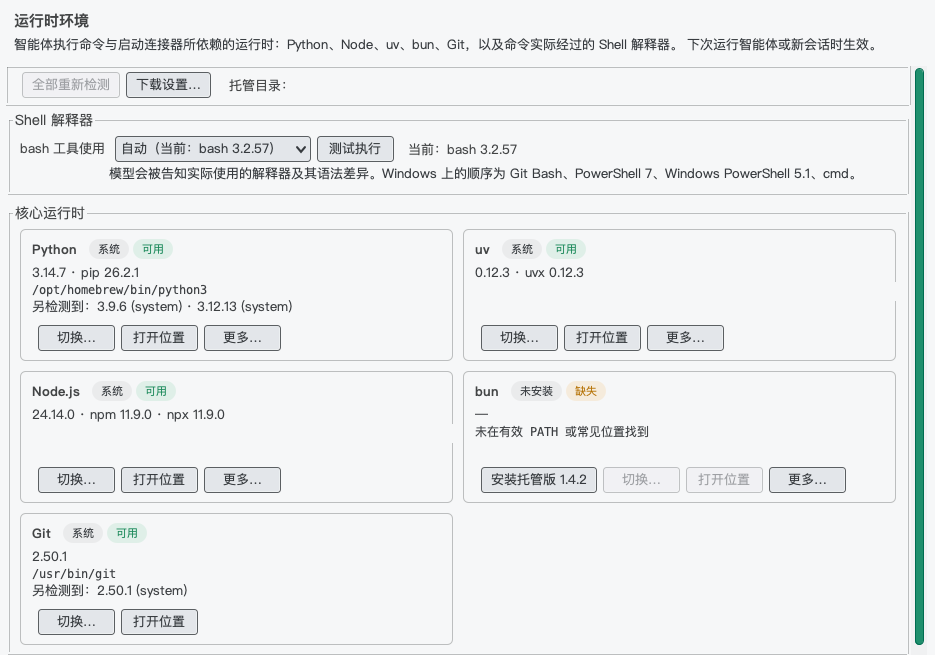Click 切换... in the Python card
This screenshot has width=935, height=655.
pyautogui.click(x=76, y=338)
